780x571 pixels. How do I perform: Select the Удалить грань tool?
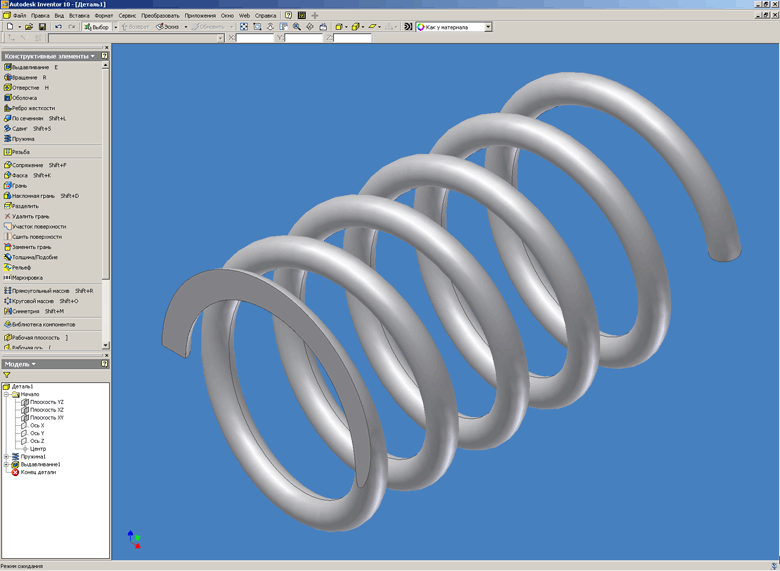pos(26,216)
